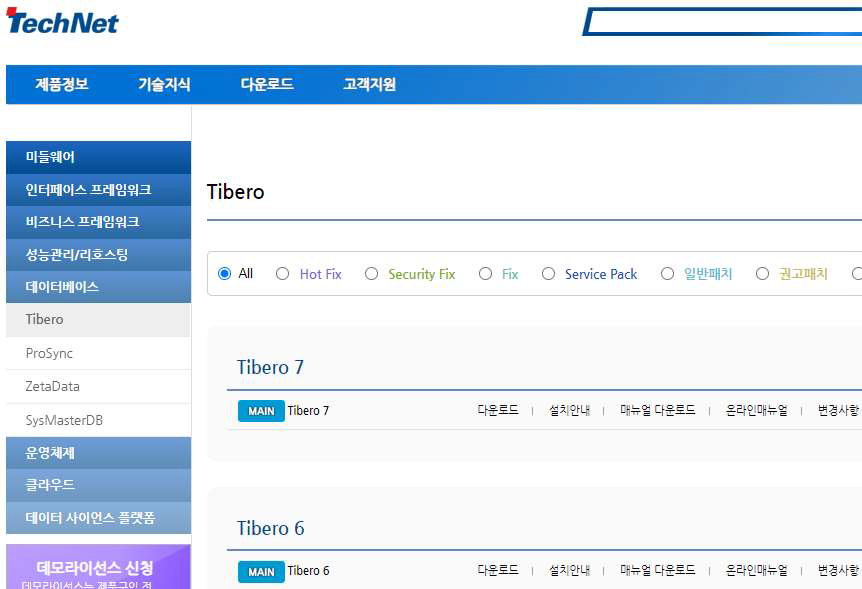Open 변경사항 in Tibero 6 row
The height and width of the screenshot is (589, 862).
pos(839,570)
